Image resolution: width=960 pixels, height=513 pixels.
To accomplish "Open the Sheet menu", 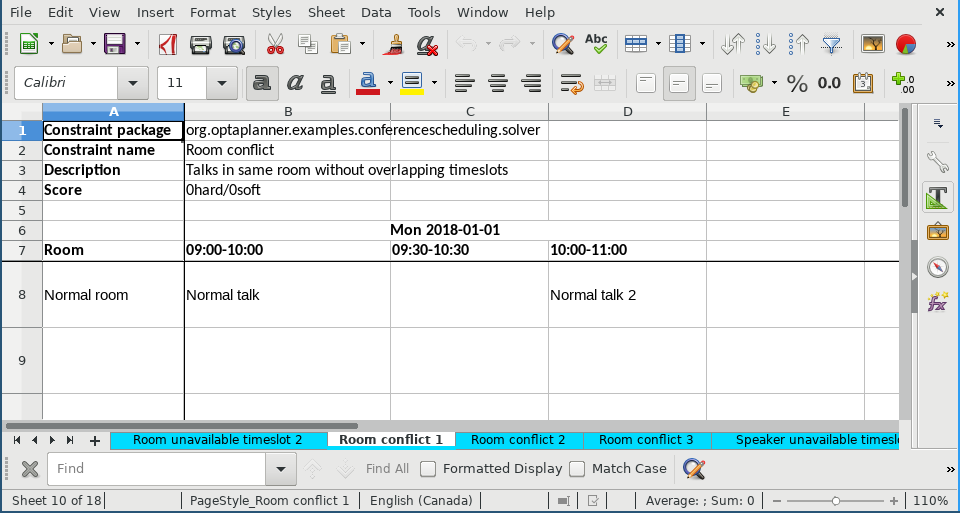I will (326, 12).
